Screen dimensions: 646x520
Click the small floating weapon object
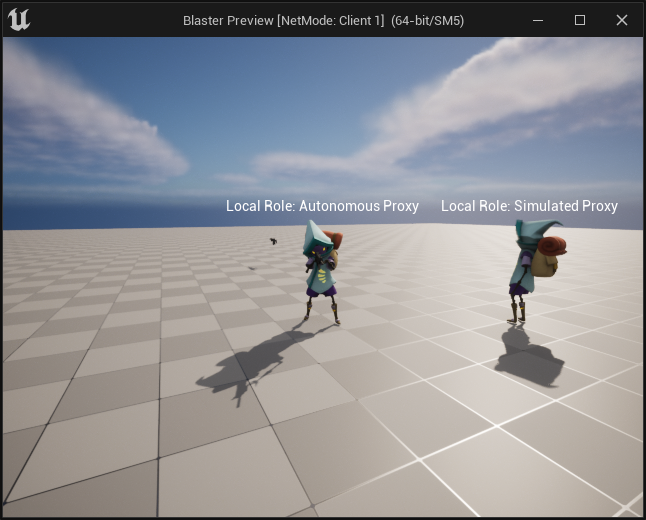273,241
